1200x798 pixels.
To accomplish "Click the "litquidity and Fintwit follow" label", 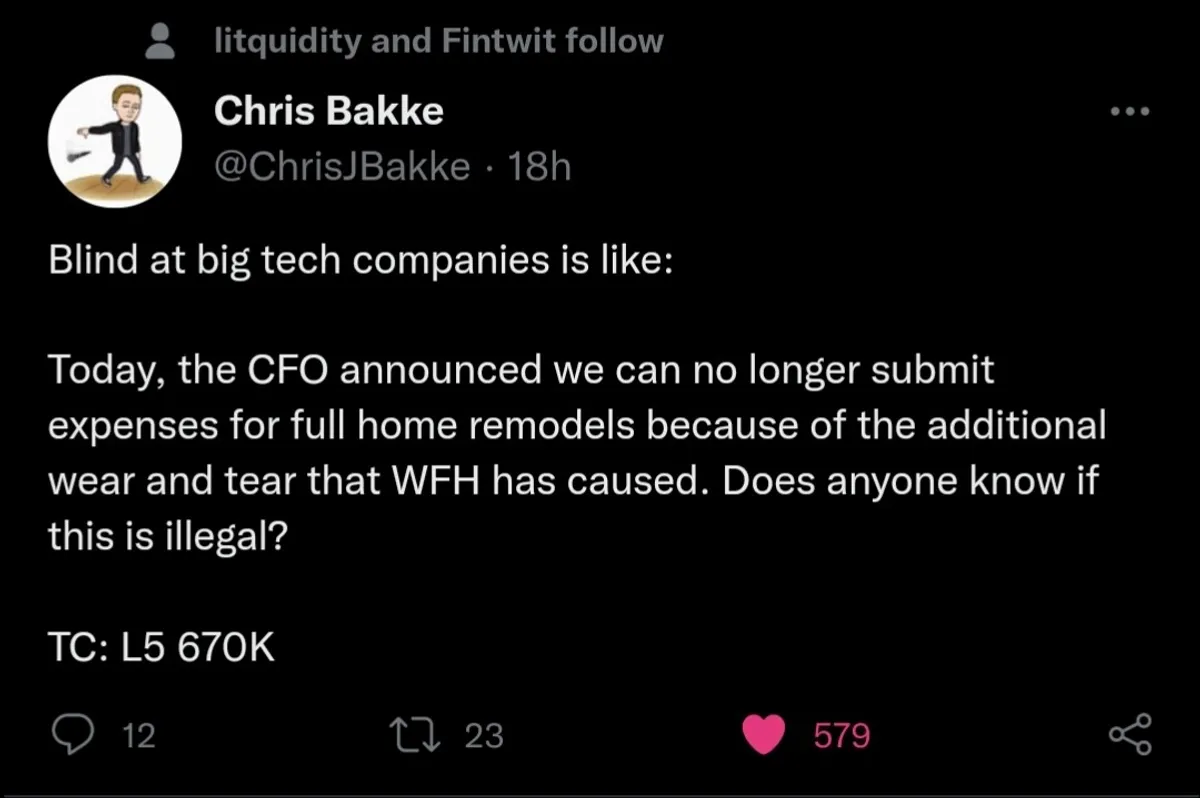I will (439, 41).
